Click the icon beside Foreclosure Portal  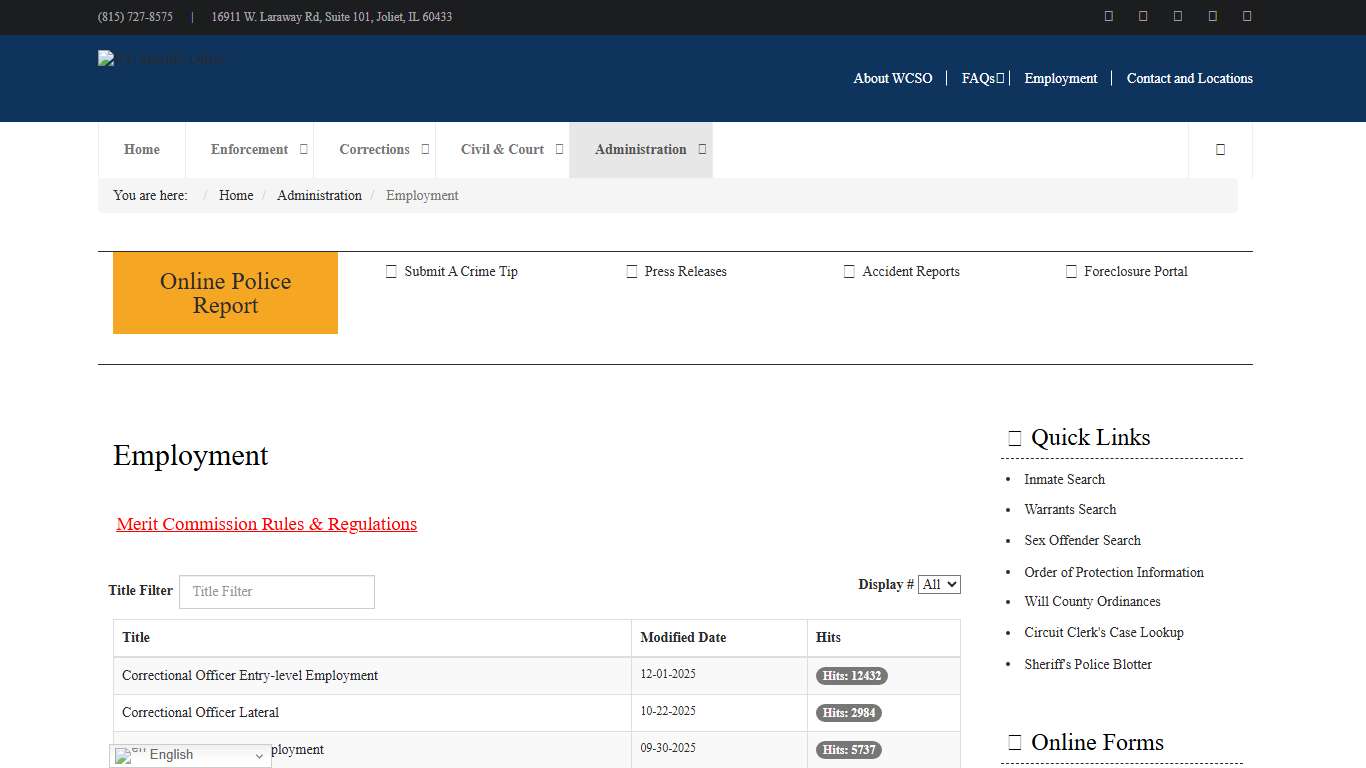1071,272
